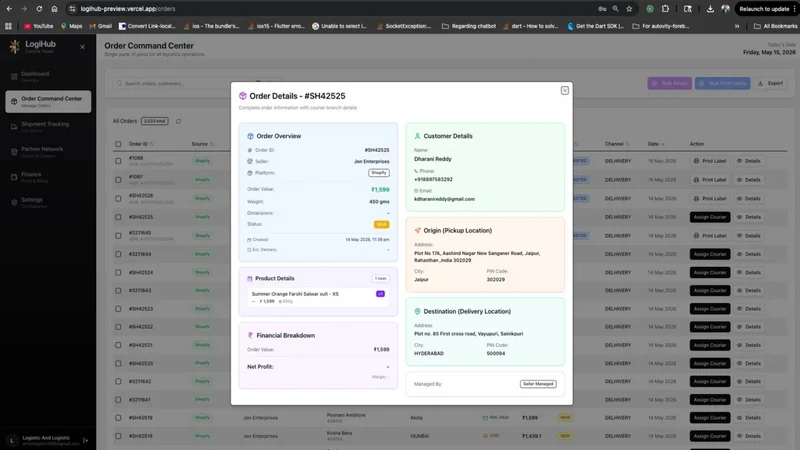Click the Print Label icon for order #1067

696,180
